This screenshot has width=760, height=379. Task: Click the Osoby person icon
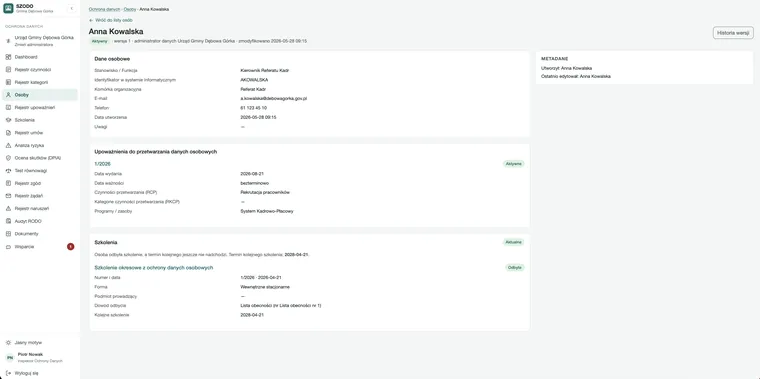[x=8, y=95]
